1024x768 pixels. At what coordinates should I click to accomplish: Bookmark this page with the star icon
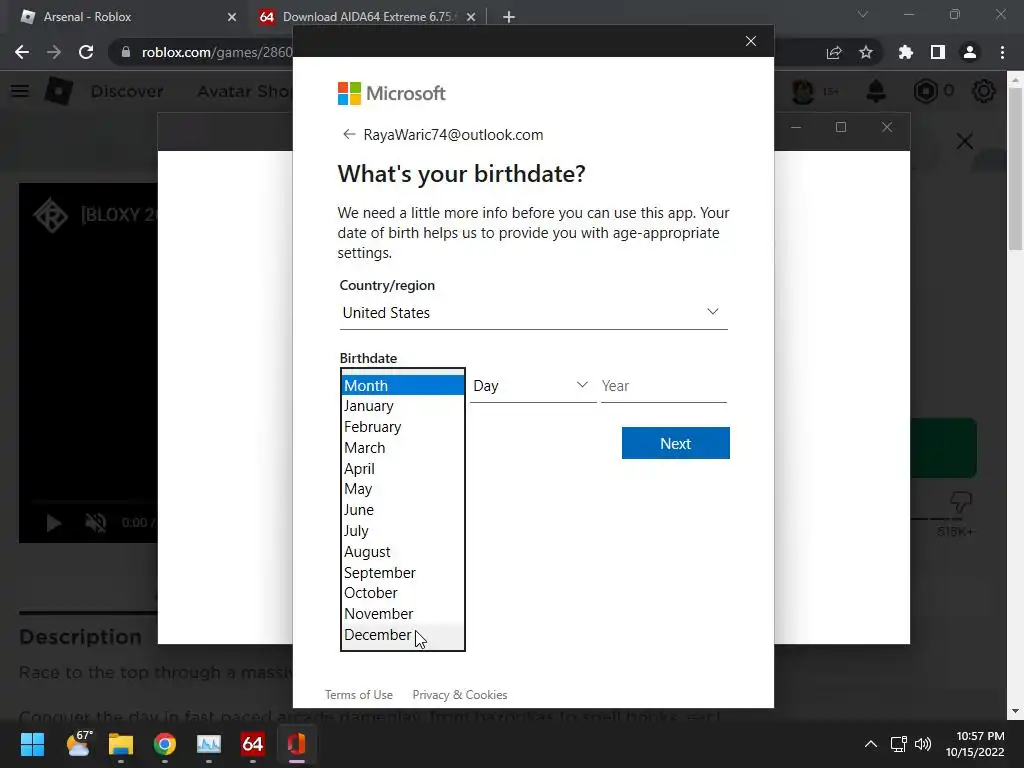click(x=866, y=52)
